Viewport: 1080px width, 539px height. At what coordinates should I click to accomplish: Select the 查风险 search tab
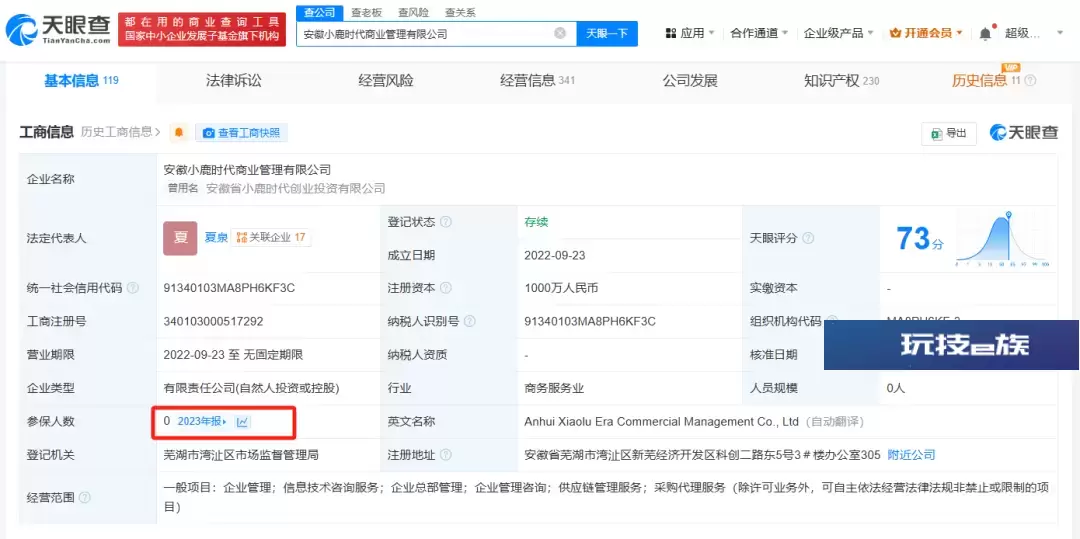coord(413,12)
